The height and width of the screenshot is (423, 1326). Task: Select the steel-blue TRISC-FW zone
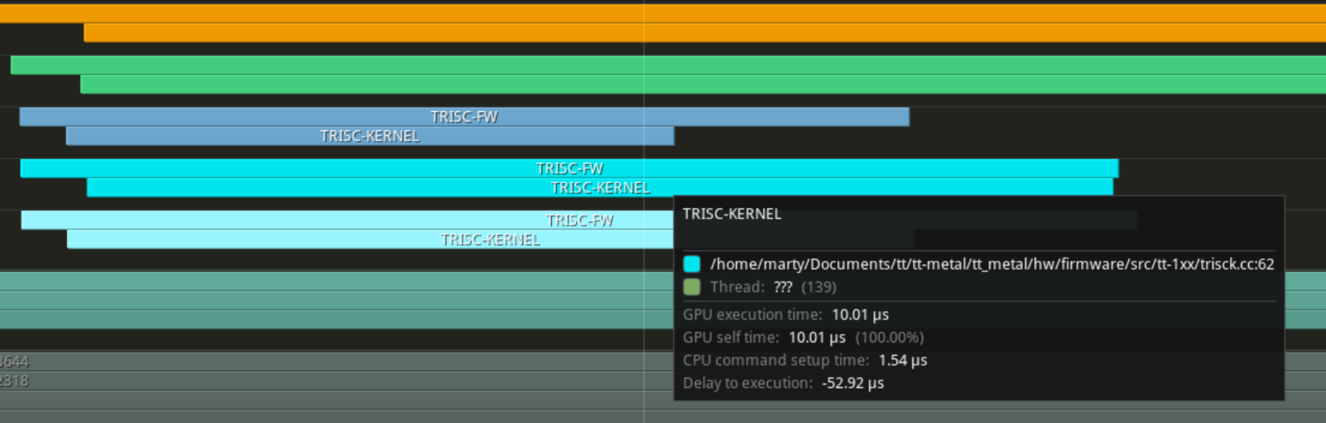point(464,117)
